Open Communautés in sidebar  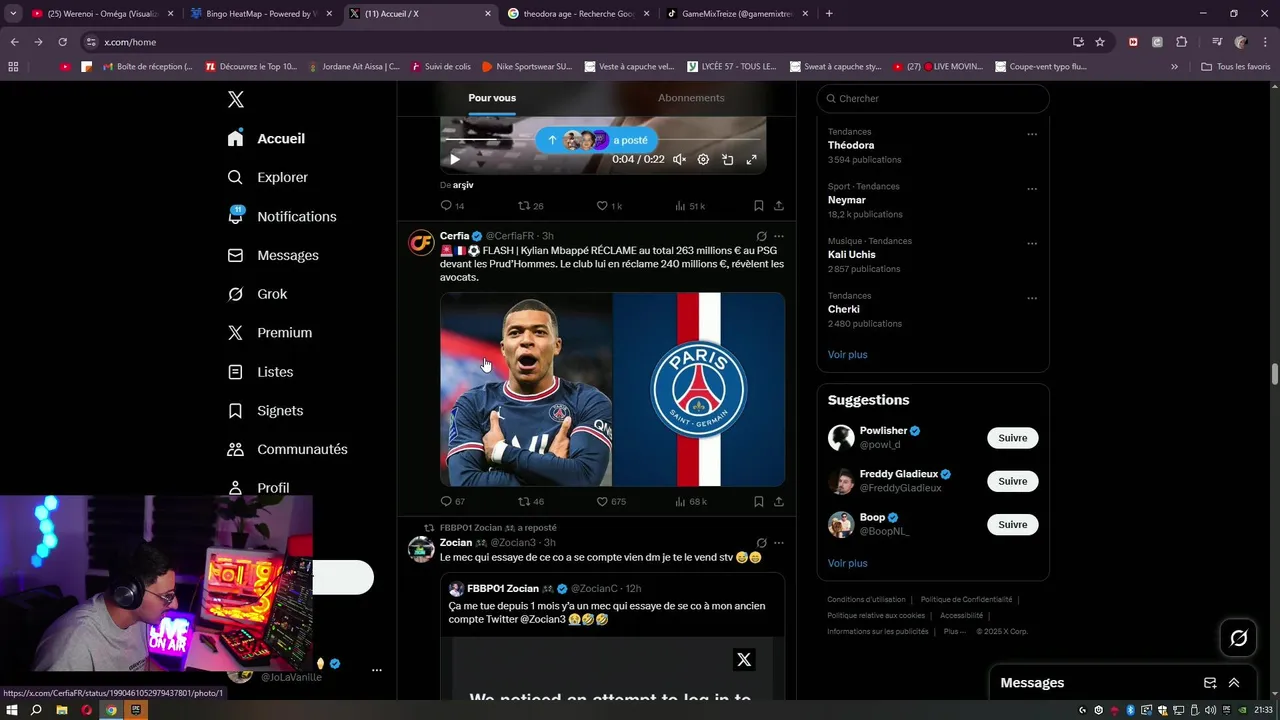pyautogui.click(x=287, y=449)
